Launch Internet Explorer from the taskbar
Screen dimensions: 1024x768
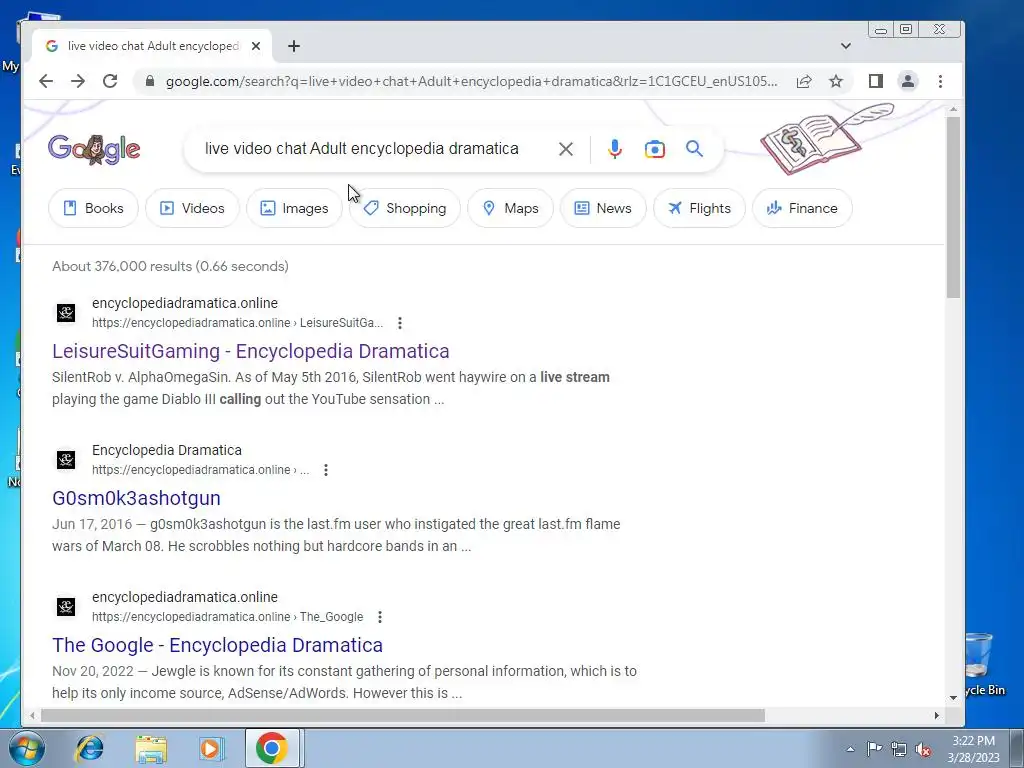click(89, 748)
